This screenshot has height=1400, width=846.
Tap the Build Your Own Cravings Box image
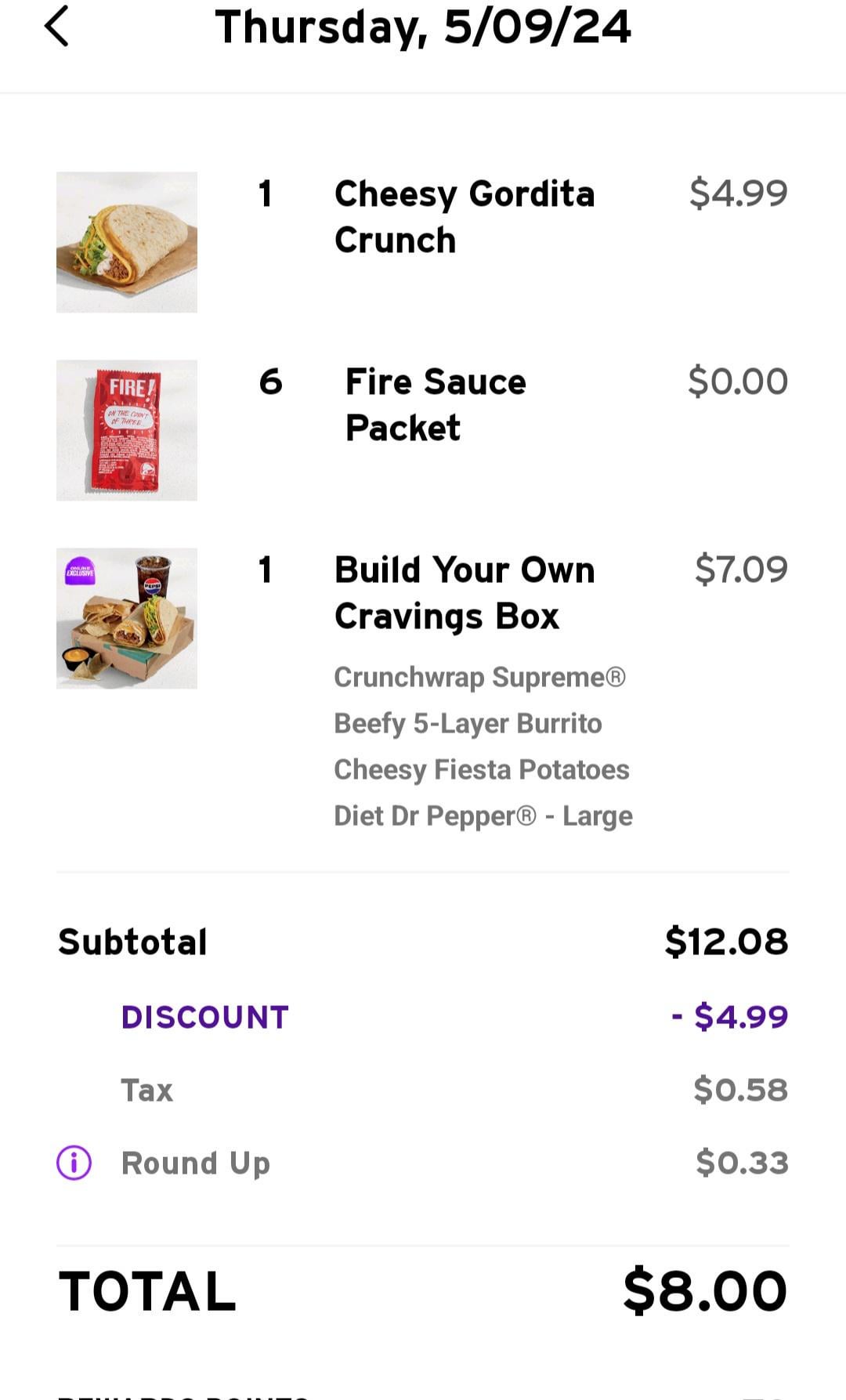pos(127,618)
